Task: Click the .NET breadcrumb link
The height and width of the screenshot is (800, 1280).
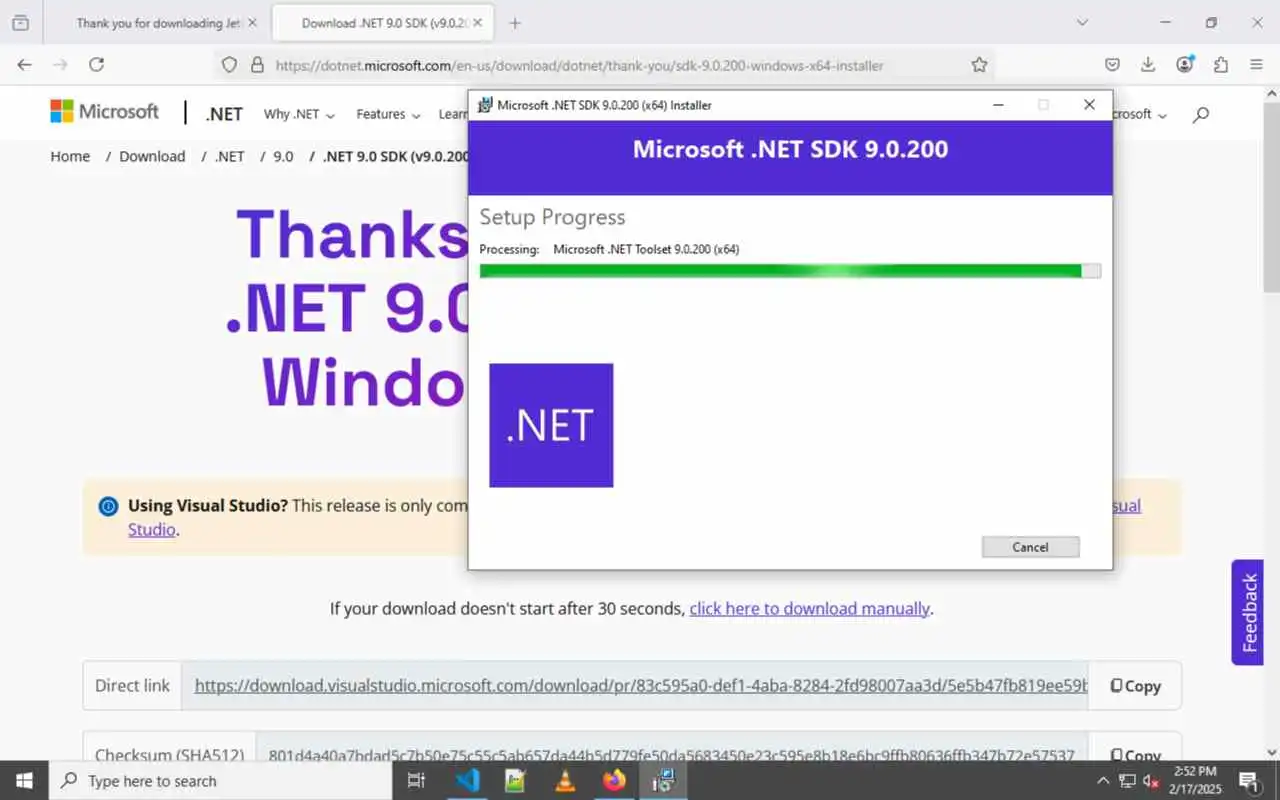Action: click(230, 156)
